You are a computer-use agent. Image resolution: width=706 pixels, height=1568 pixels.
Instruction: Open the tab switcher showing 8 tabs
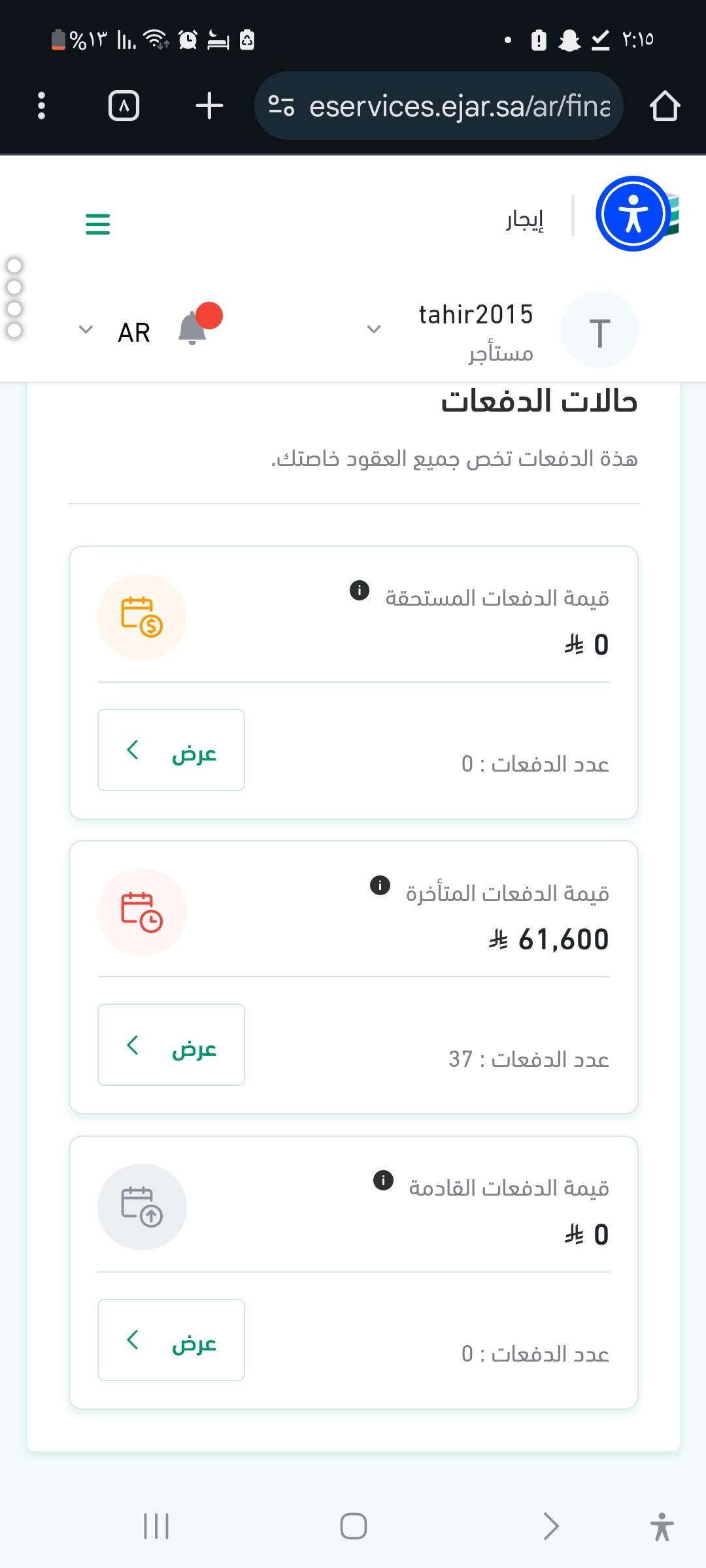click(124, 106)
